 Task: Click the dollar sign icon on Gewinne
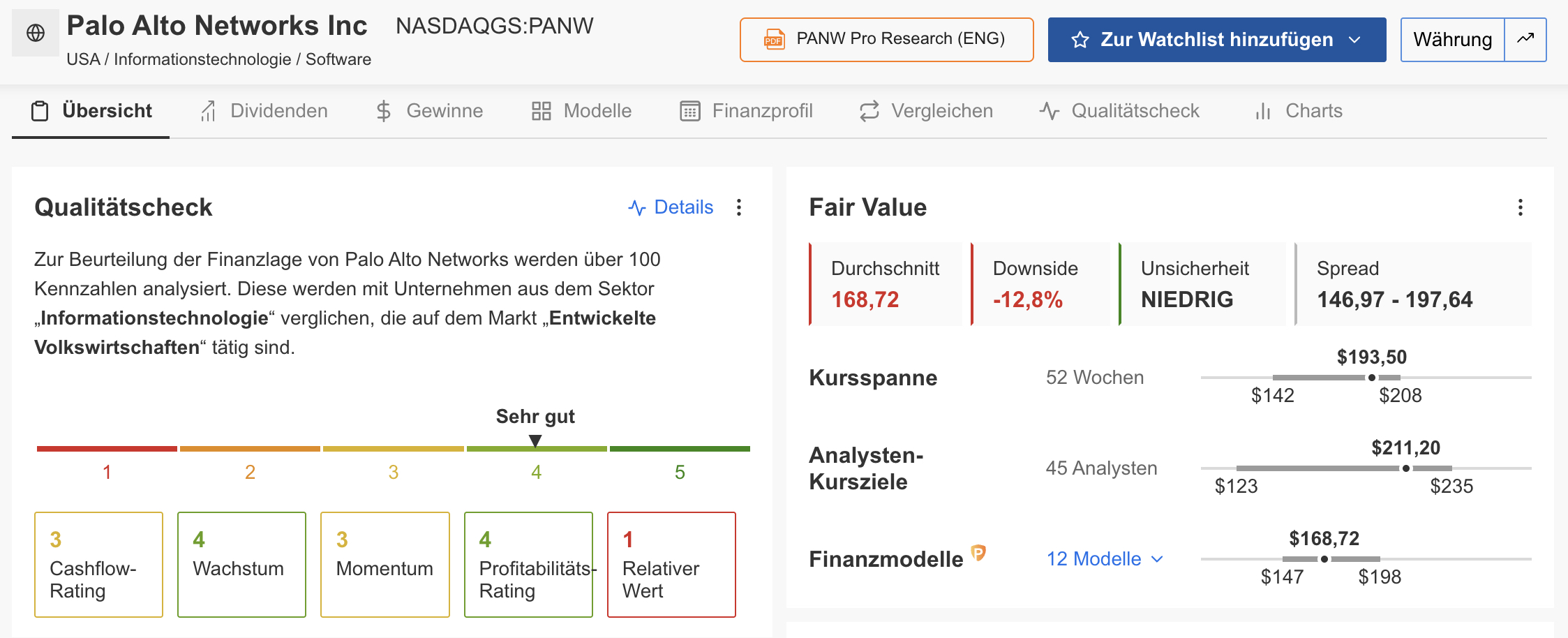click(383, 111)
